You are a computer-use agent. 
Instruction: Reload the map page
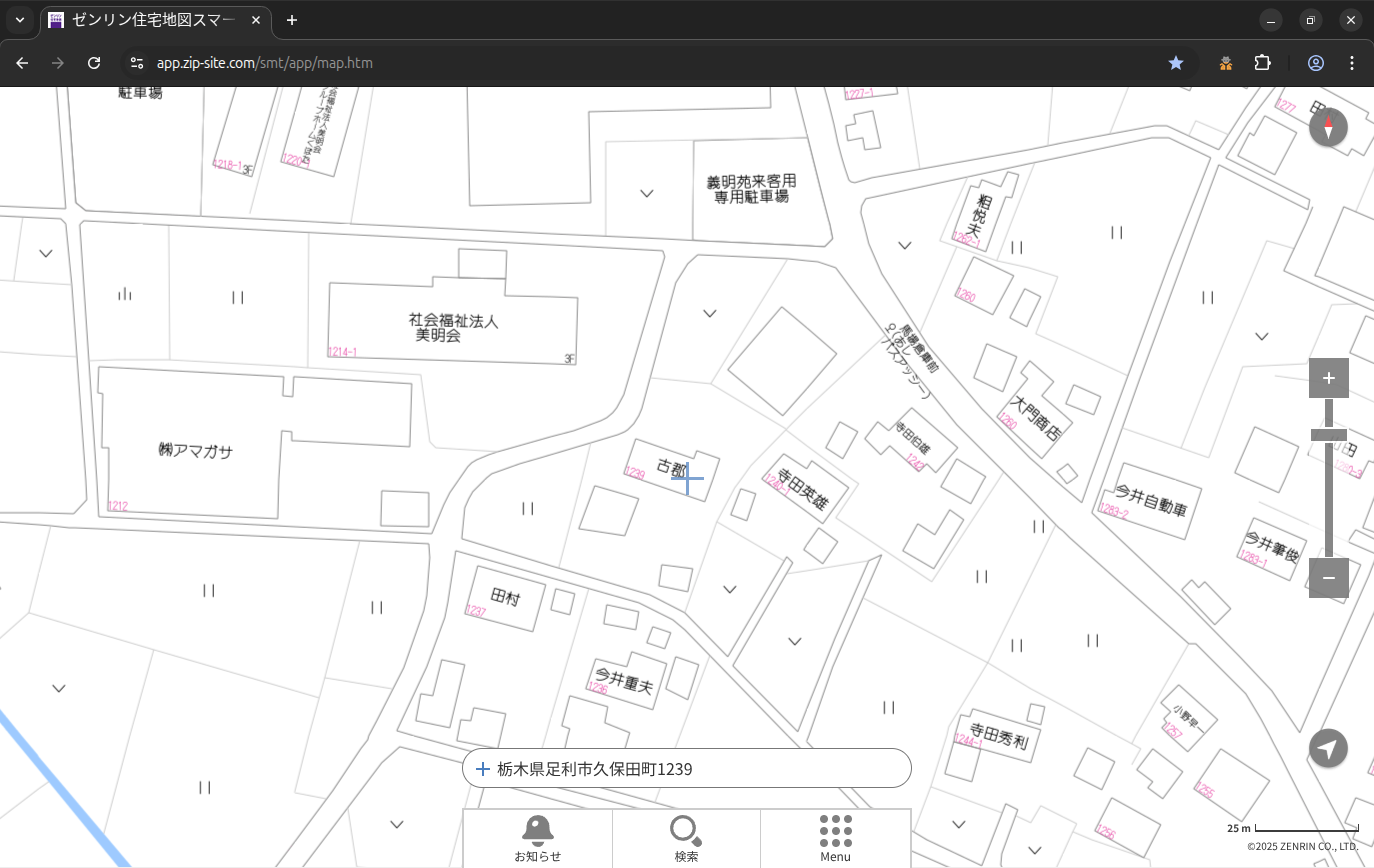pyautogui.click(x=94, y=63)
